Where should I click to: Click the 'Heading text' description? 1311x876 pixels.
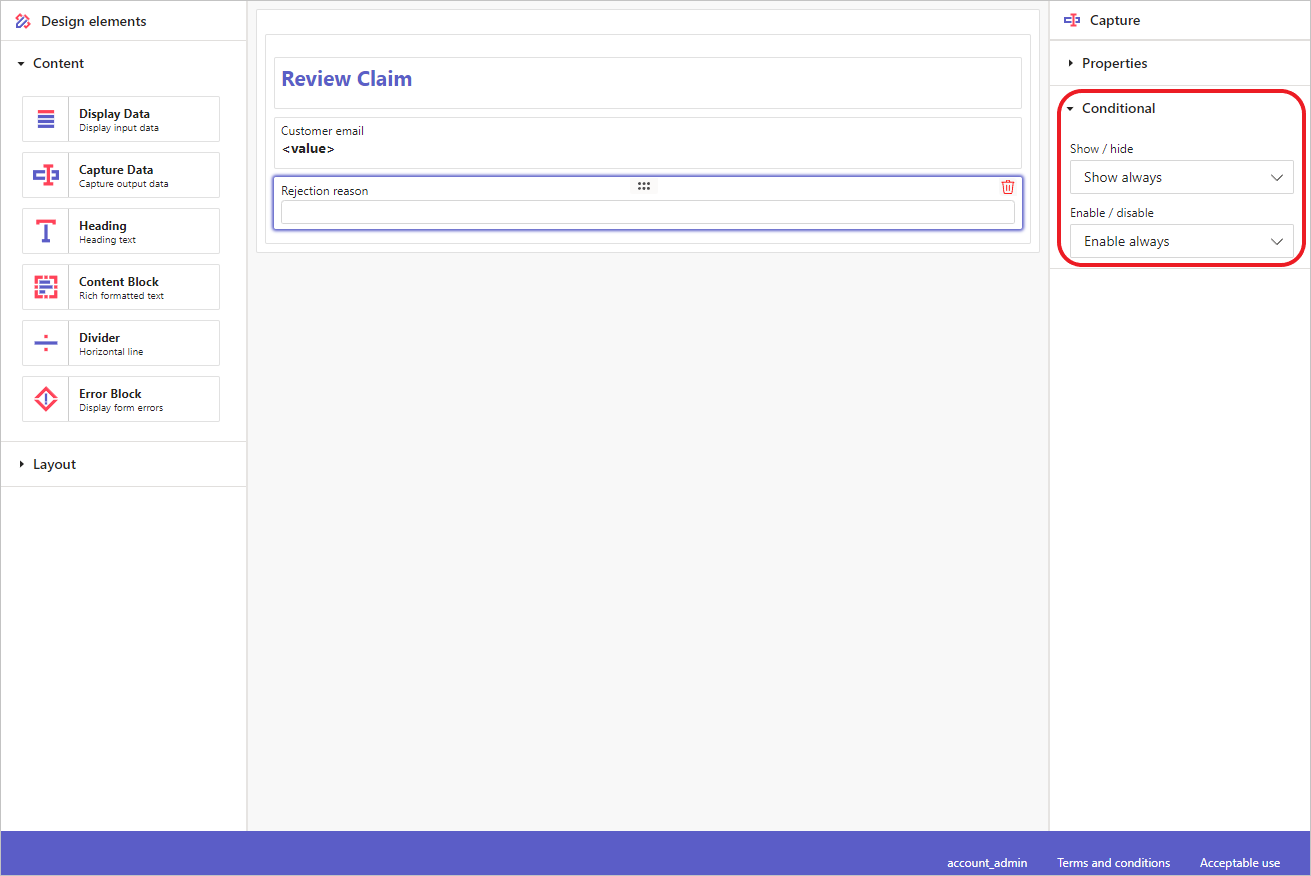coord(107,240)
